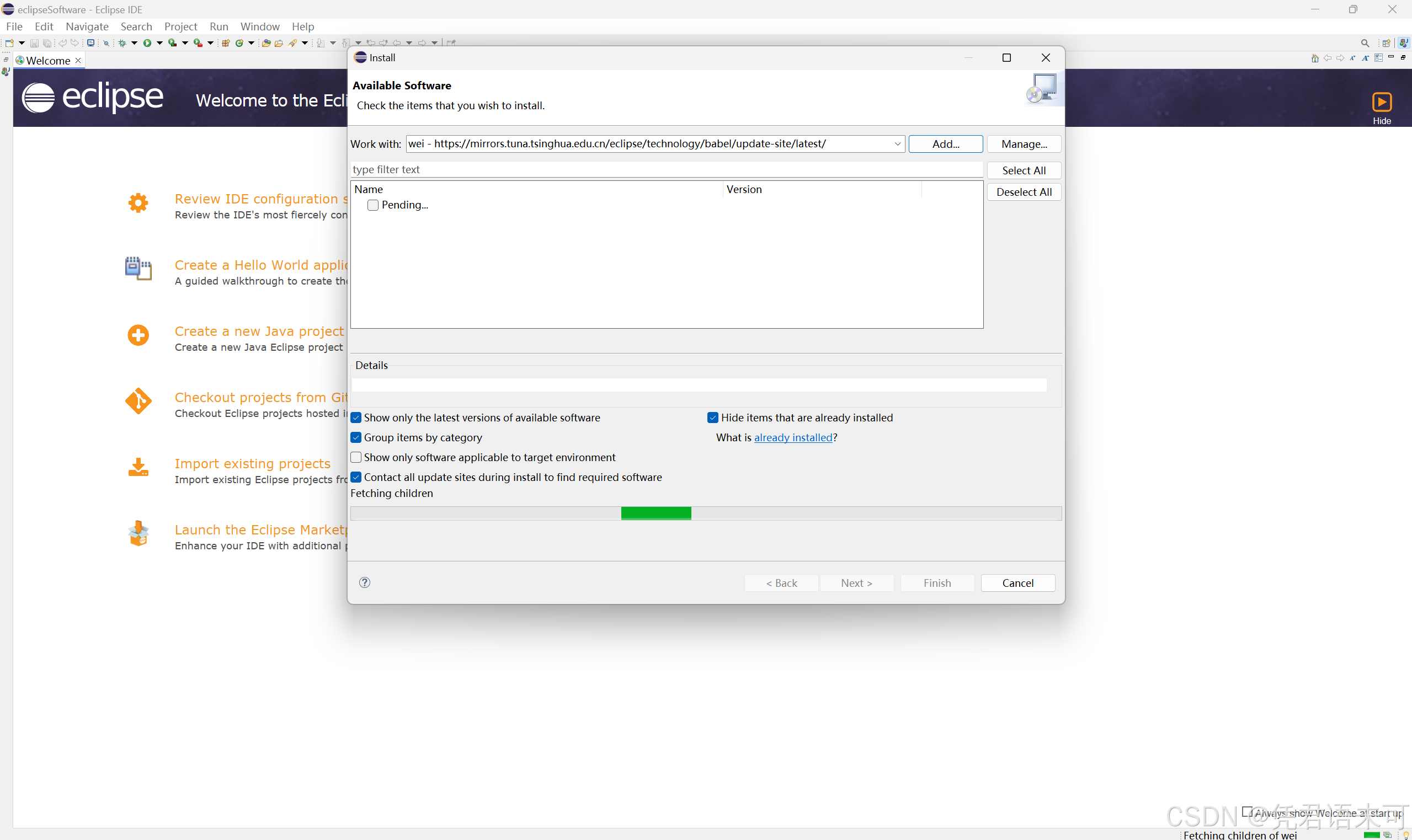Click the New wizard toolbar icon
This screenshot has width=1412, height=840.
(9, 43)
